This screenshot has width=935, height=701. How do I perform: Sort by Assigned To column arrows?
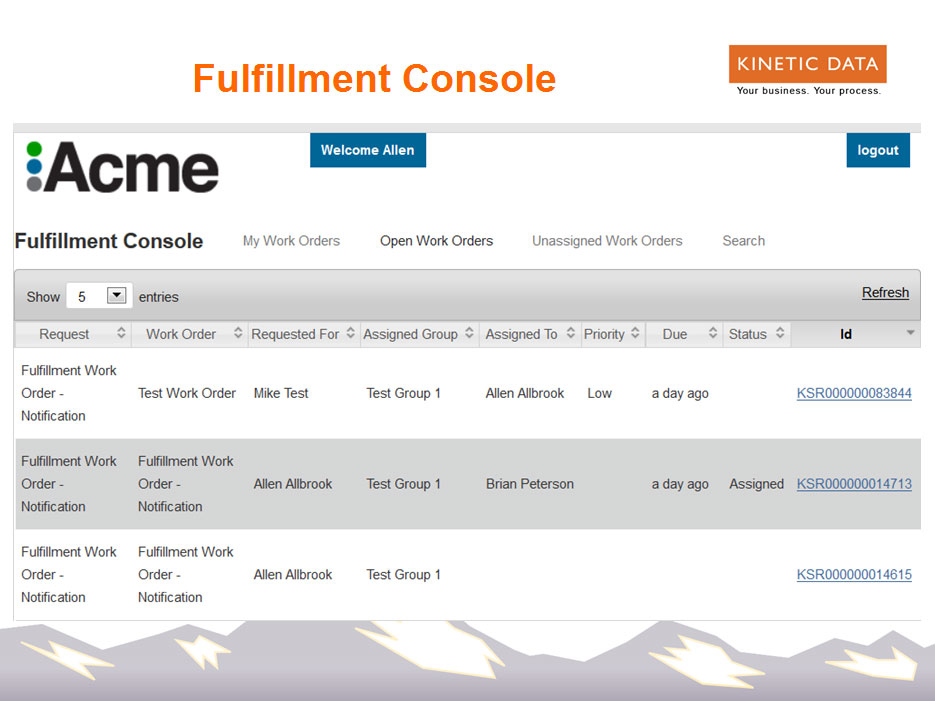pos(571,333)
